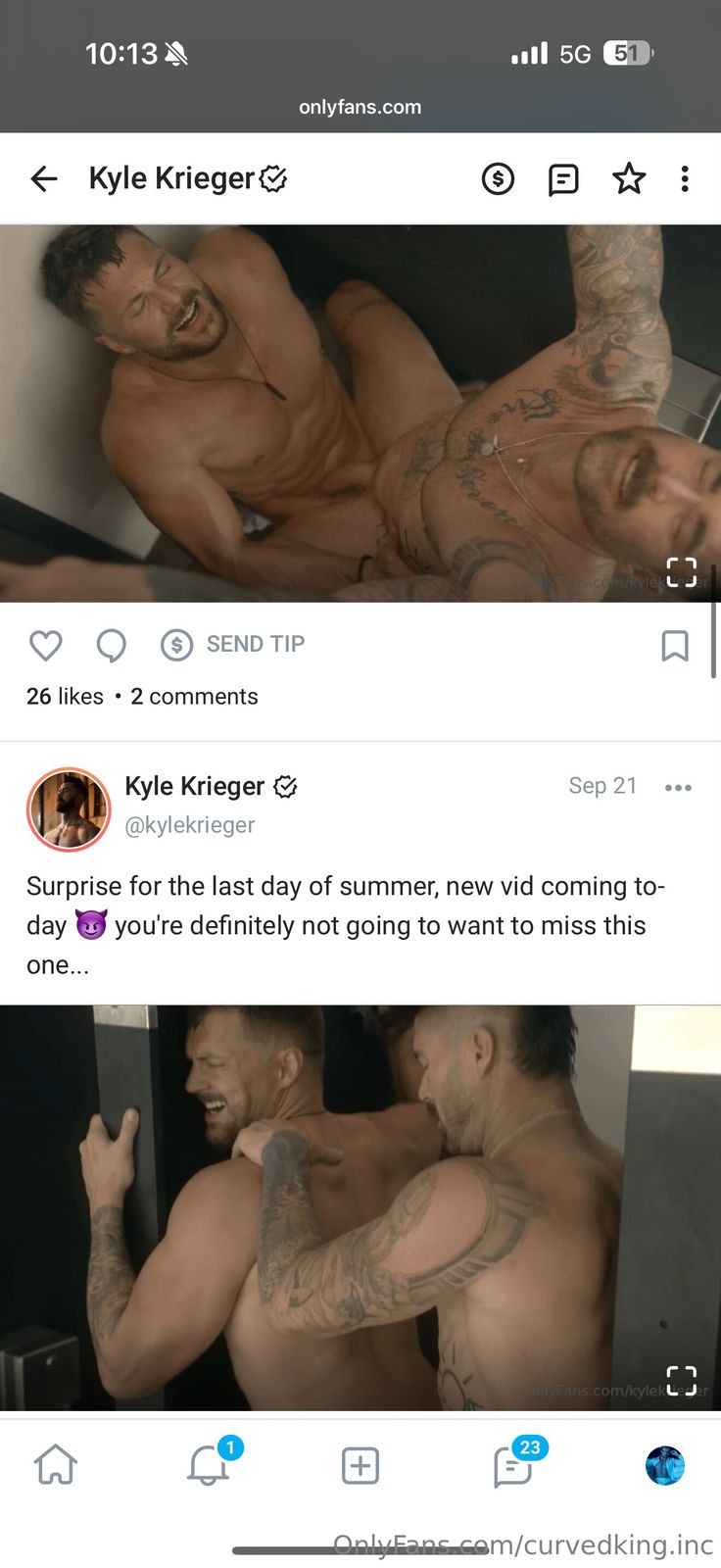The width and height of the screenshot is (721, 1568).
Task: Open the three-dot header menu
Action: [x=685, y=178]
